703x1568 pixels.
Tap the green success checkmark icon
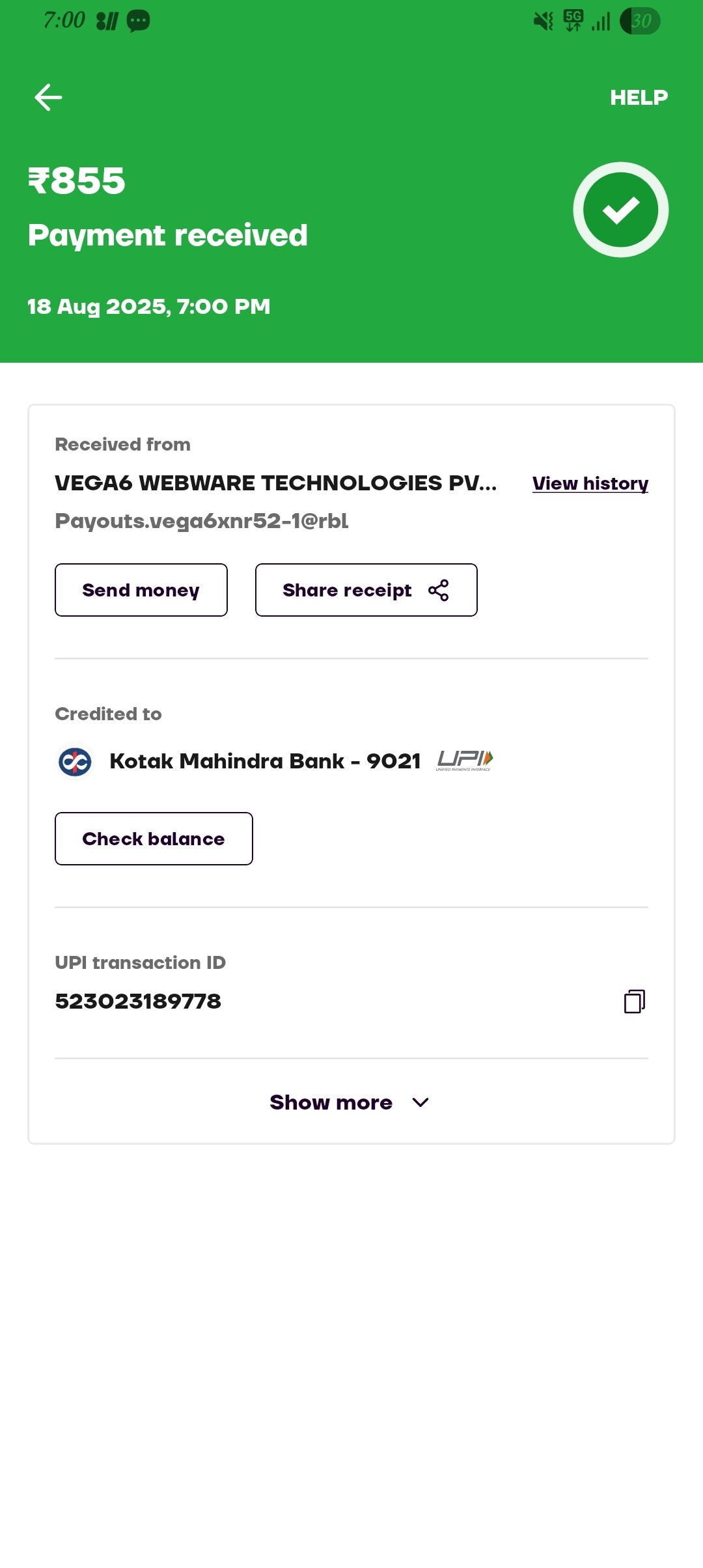point(620,210)
